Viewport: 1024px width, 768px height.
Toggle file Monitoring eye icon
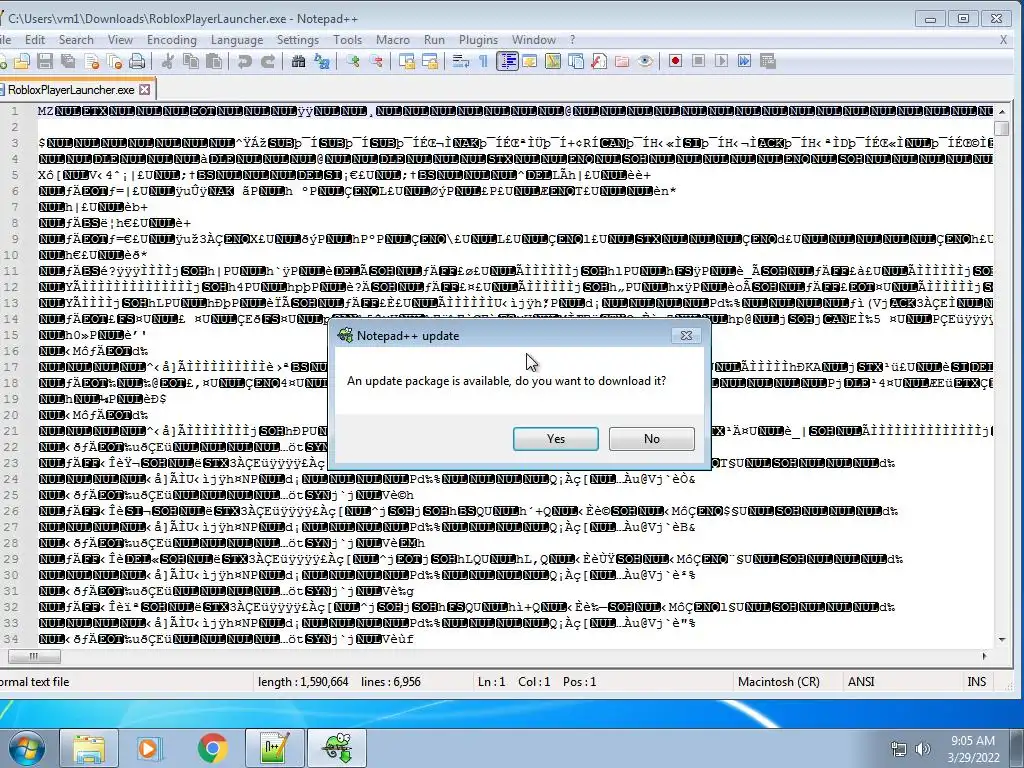point(645,61)
